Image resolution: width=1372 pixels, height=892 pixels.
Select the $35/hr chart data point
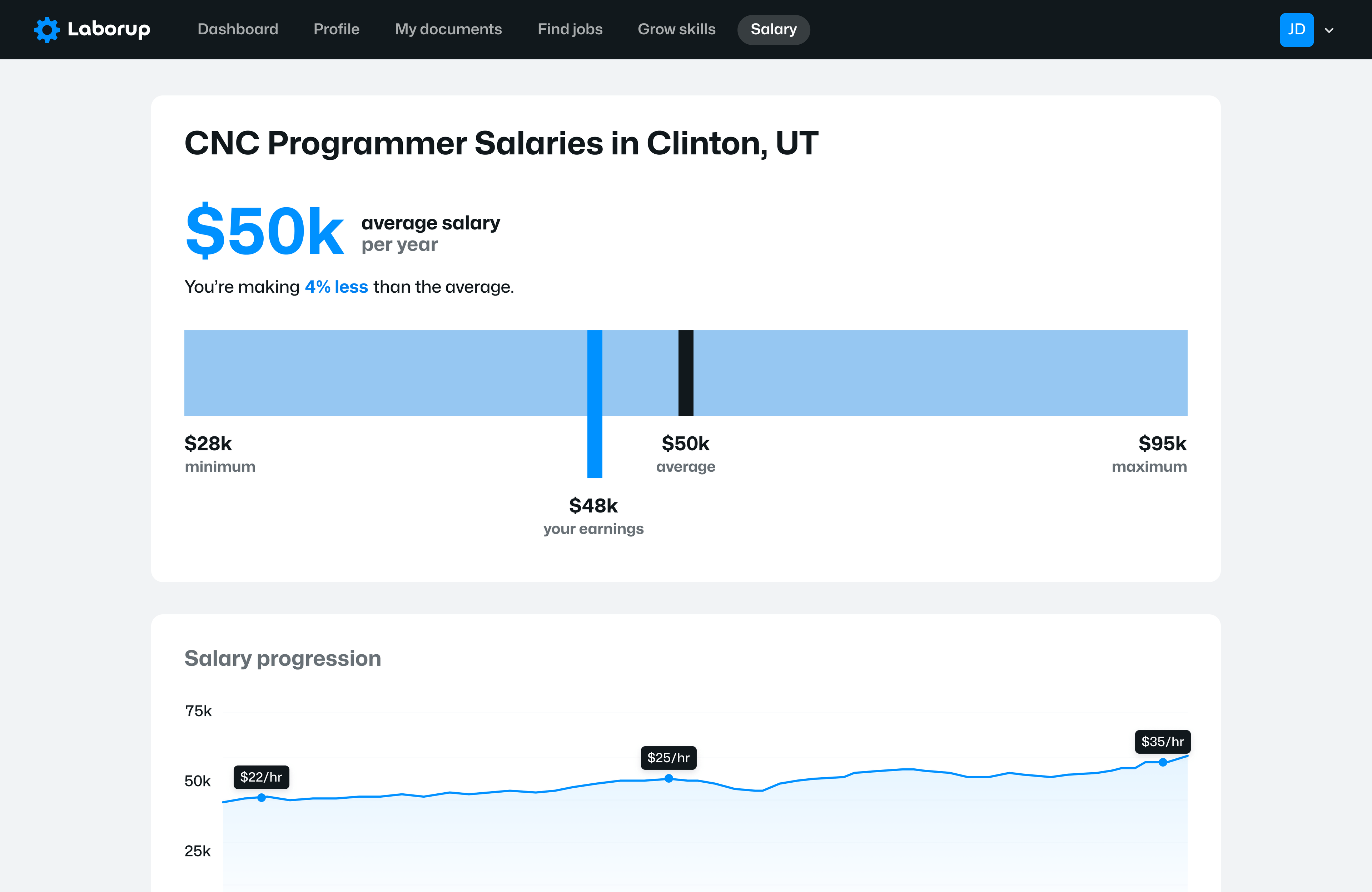point(1163,762)
